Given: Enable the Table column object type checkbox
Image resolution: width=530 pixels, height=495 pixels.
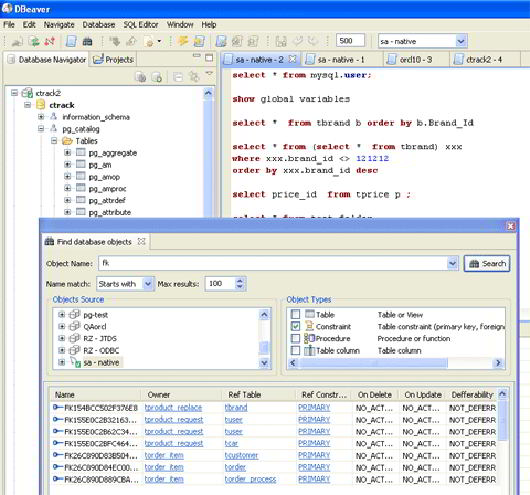Looking at the screenshot, I should click(x=295, y=350).
